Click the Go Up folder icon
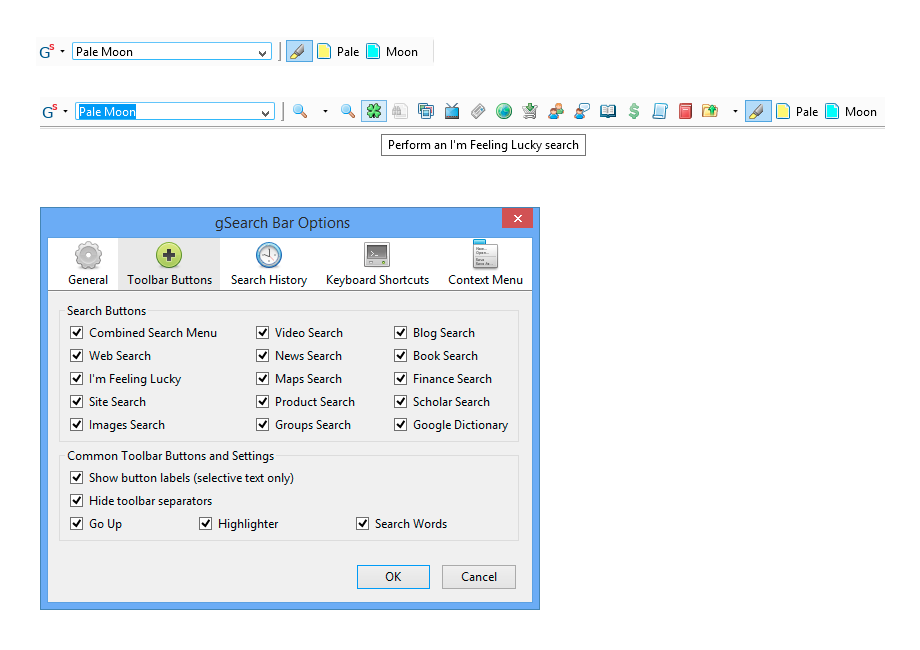The width and height of the screenshot is (920, 650). (x=710, y=111)
